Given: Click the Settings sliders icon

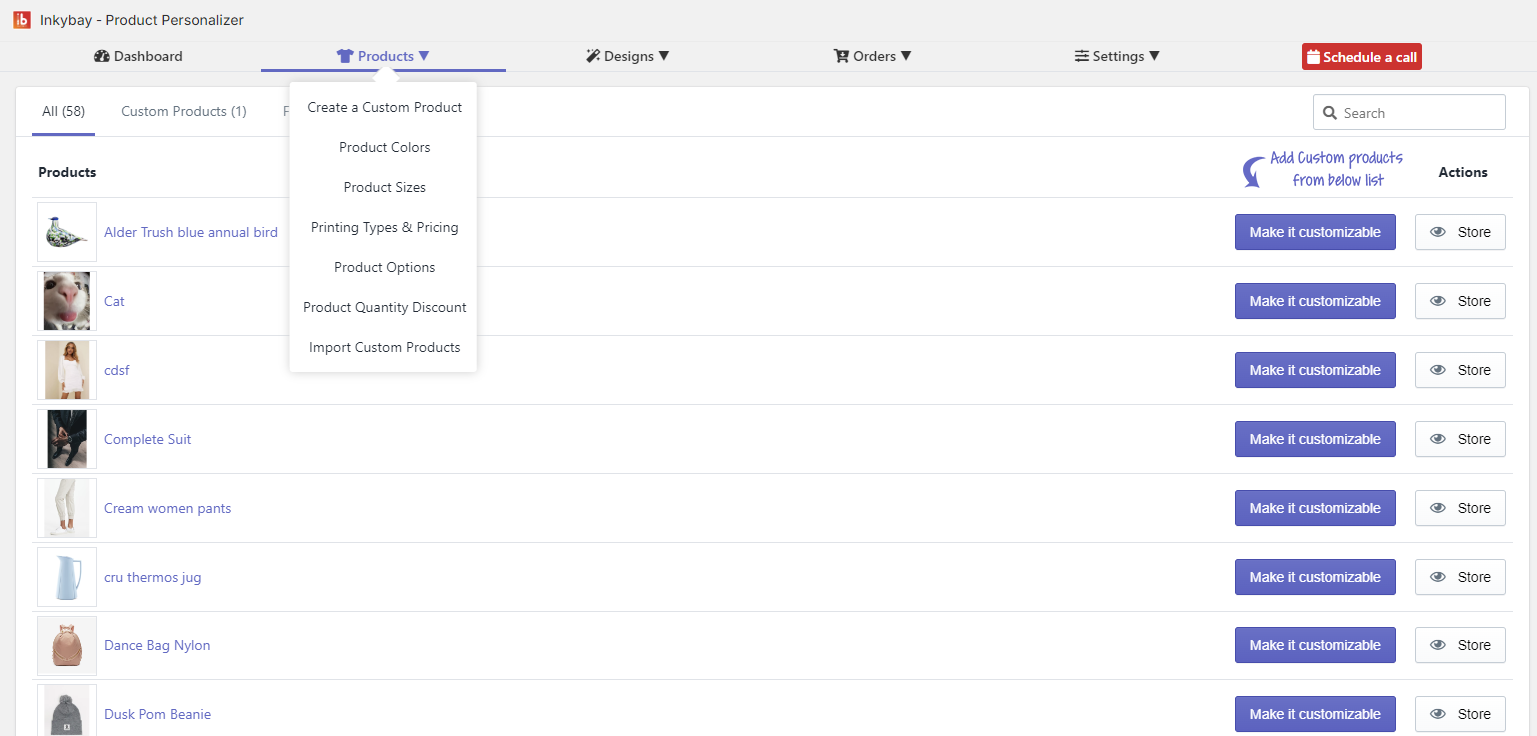Looking at the screenshot, I should coord(1081,57).
